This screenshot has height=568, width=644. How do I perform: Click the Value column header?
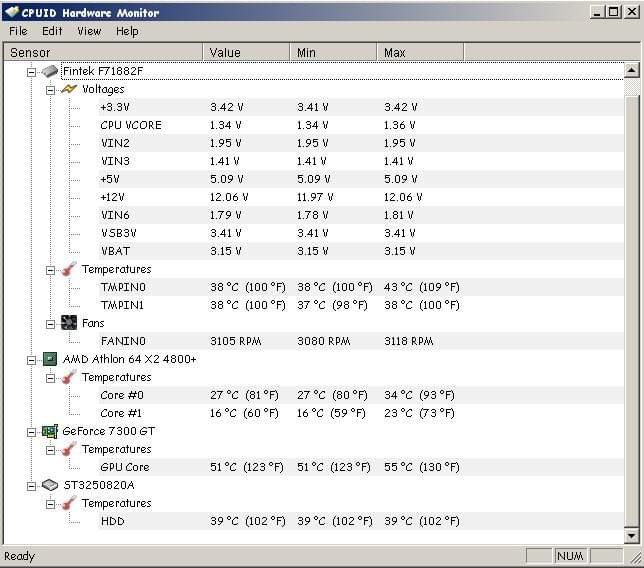(x=246, y=53)
